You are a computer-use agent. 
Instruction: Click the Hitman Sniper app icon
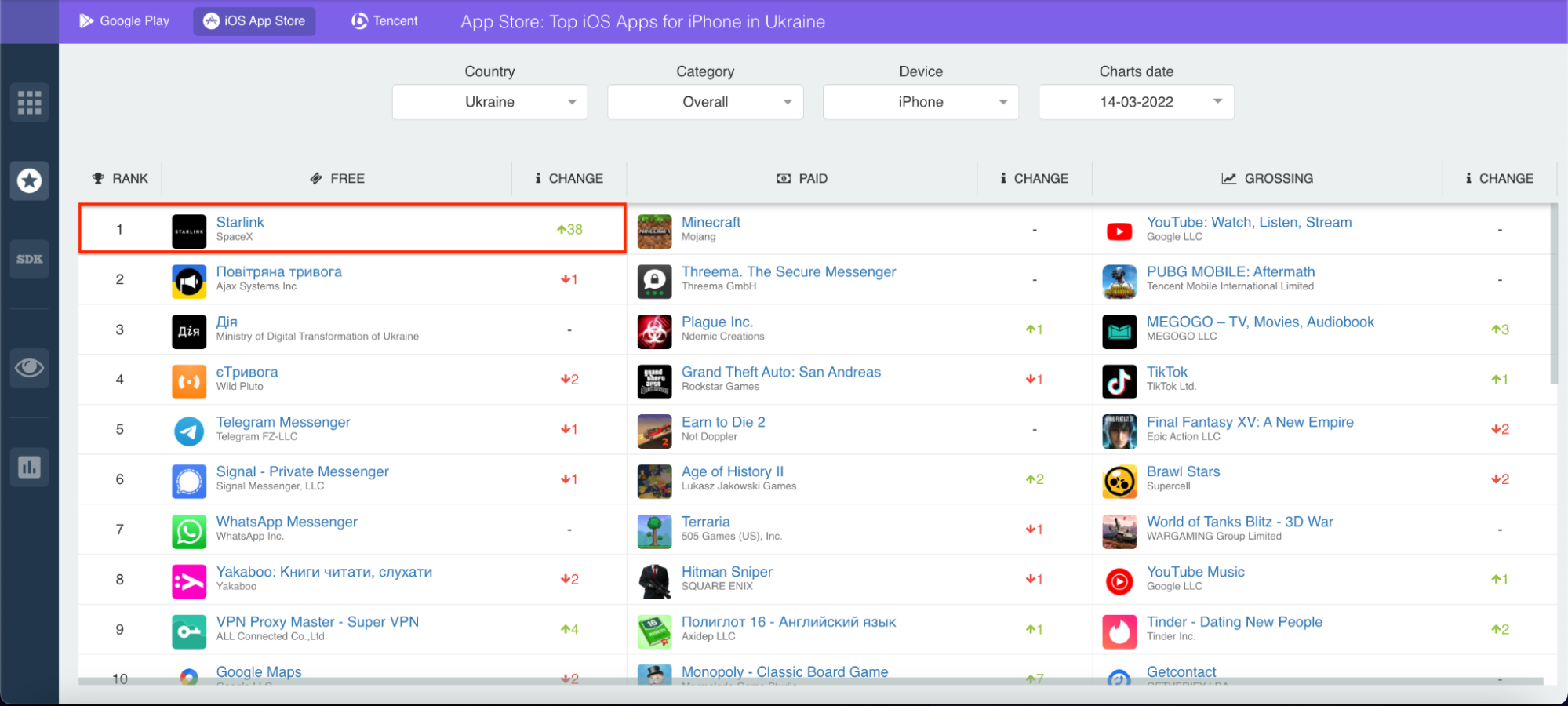(655, 581)
